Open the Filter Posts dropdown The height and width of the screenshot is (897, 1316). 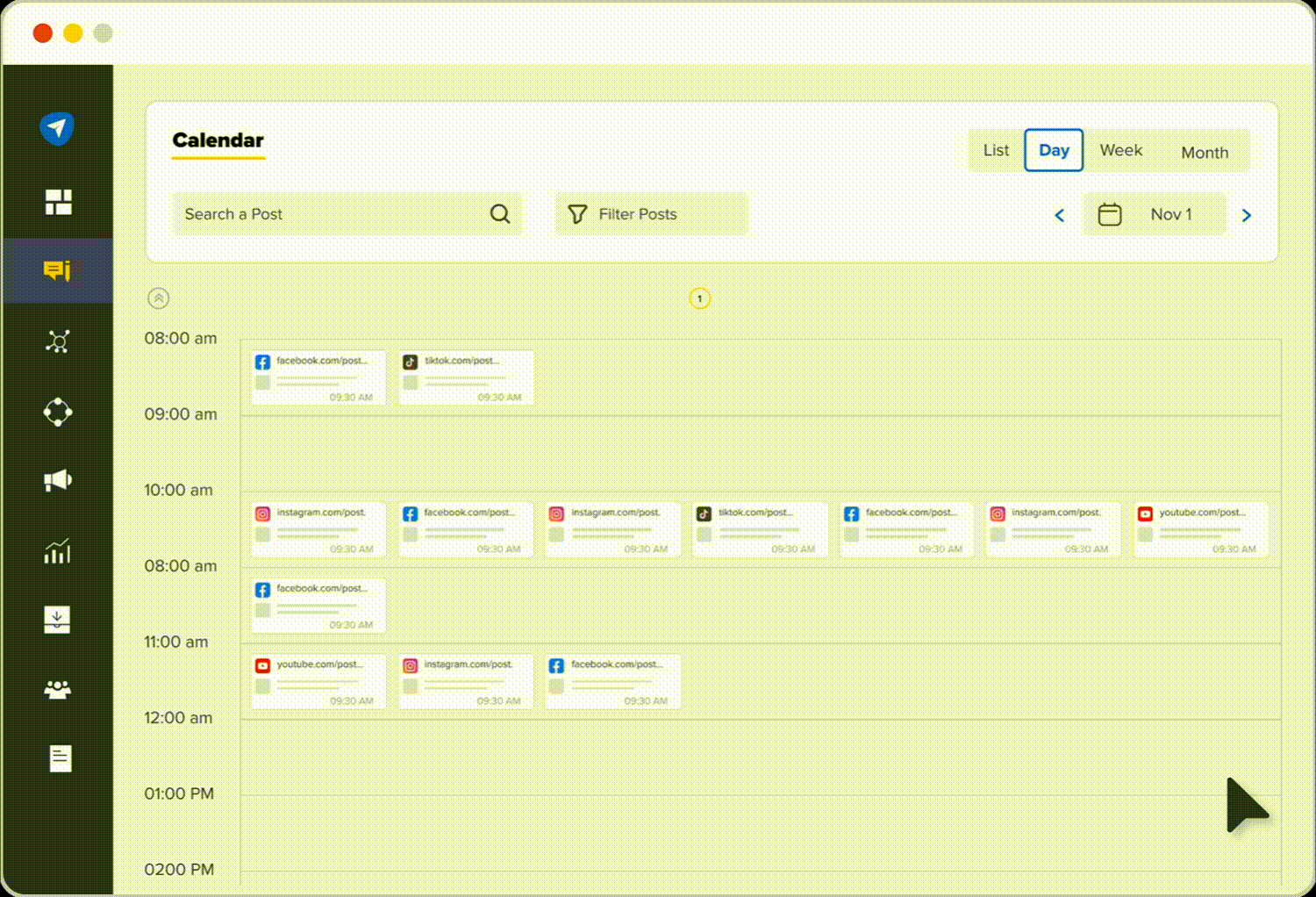coord(651,214)
